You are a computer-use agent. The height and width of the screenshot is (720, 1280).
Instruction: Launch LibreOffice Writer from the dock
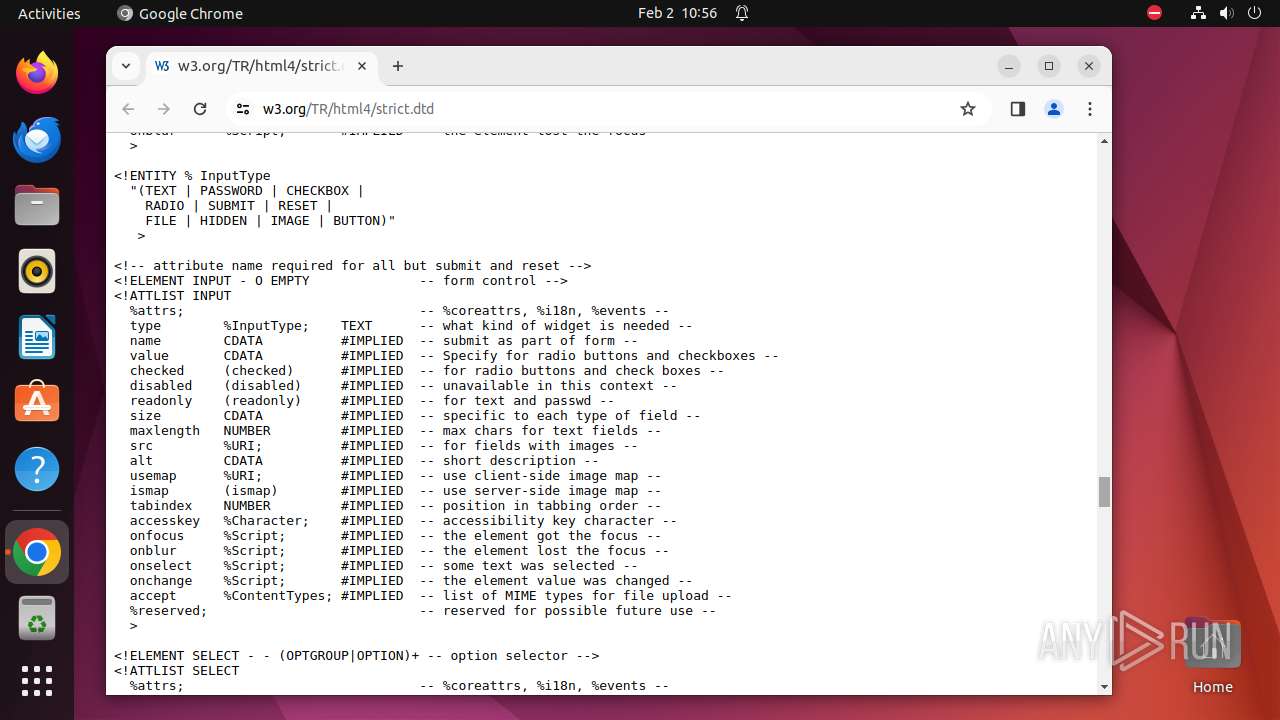[x=37, y=337]
